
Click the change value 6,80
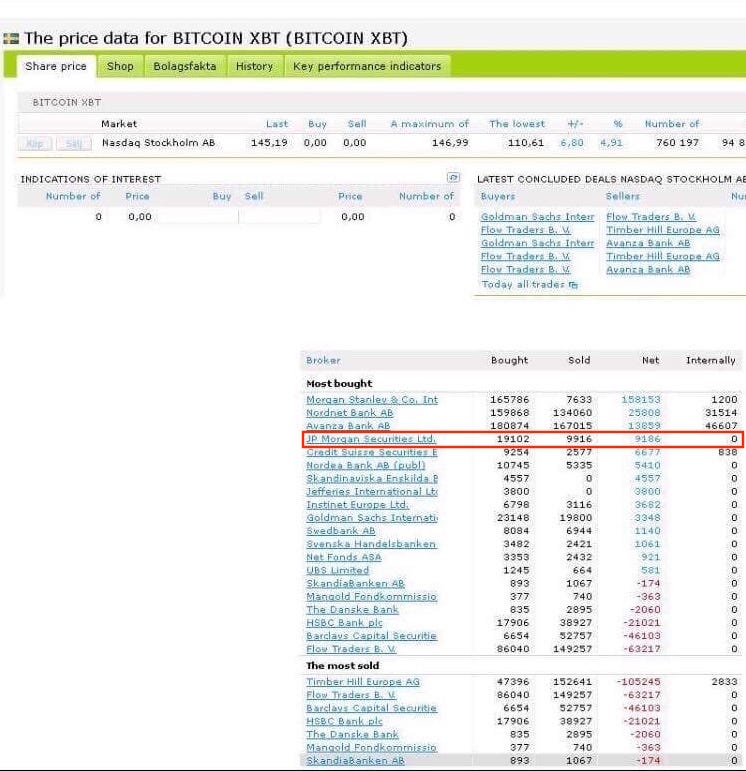tap(572, 143)
